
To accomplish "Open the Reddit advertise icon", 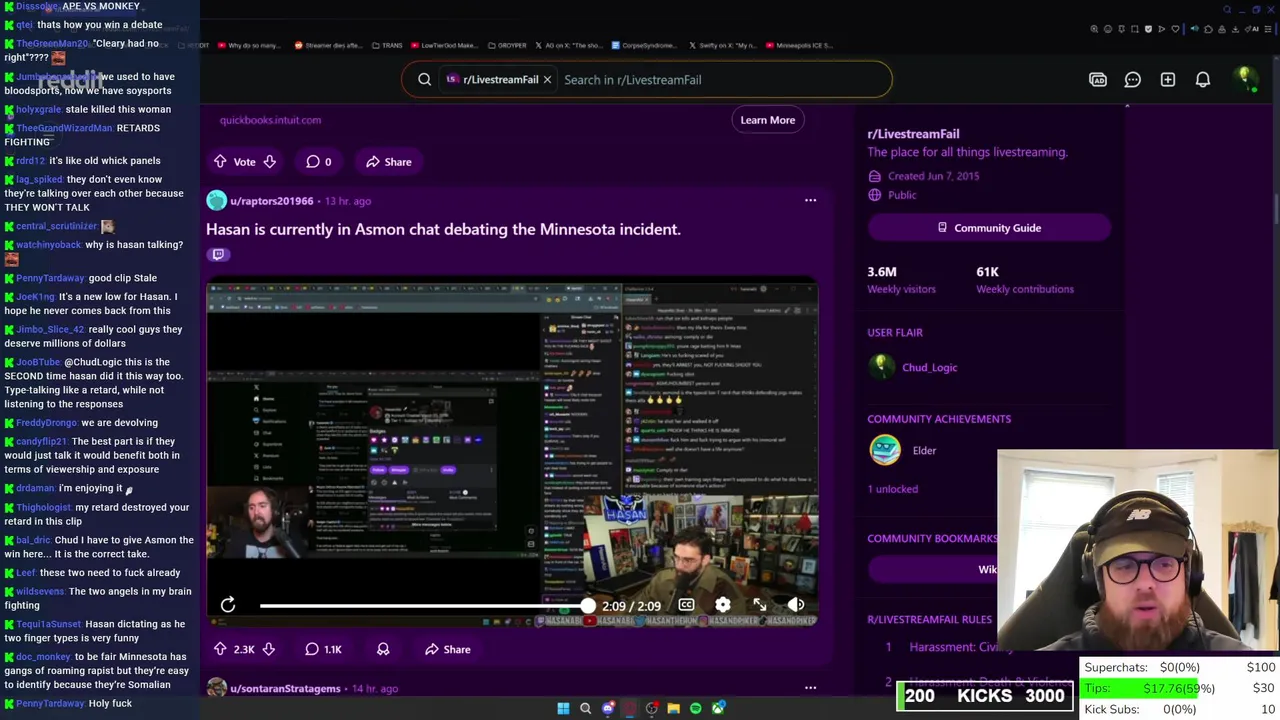I will [1098, 79].
